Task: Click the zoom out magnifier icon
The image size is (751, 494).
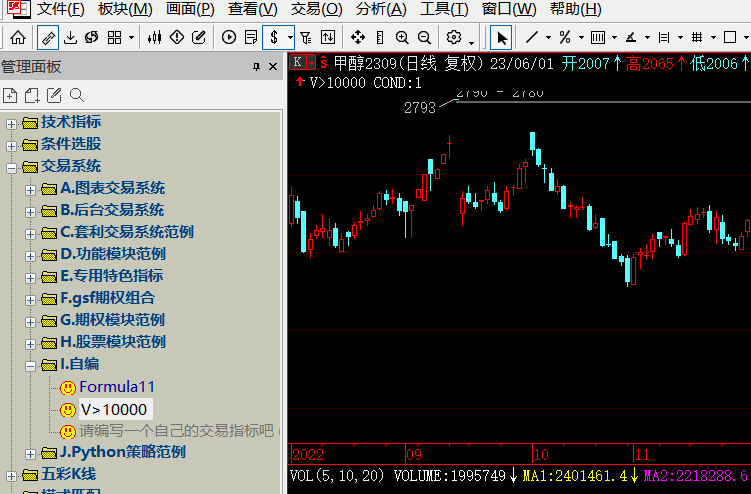Action: coord(424,37)
